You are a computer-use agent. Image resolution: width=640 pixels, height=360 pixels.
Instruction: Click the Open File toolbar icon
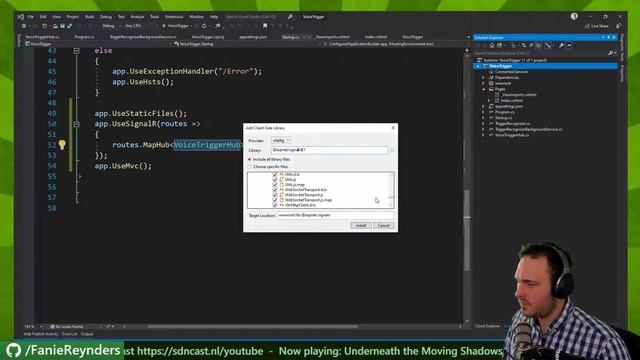pyautogui.click(x=55, y=26)
